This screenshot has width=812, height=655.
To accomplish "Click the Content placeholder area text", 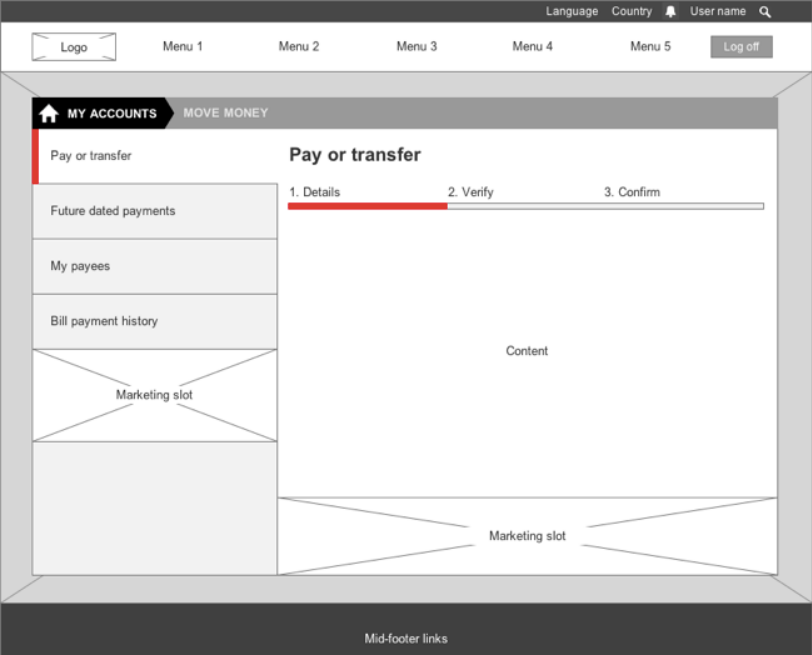I will pyautogui.click(x=527, y=351).
